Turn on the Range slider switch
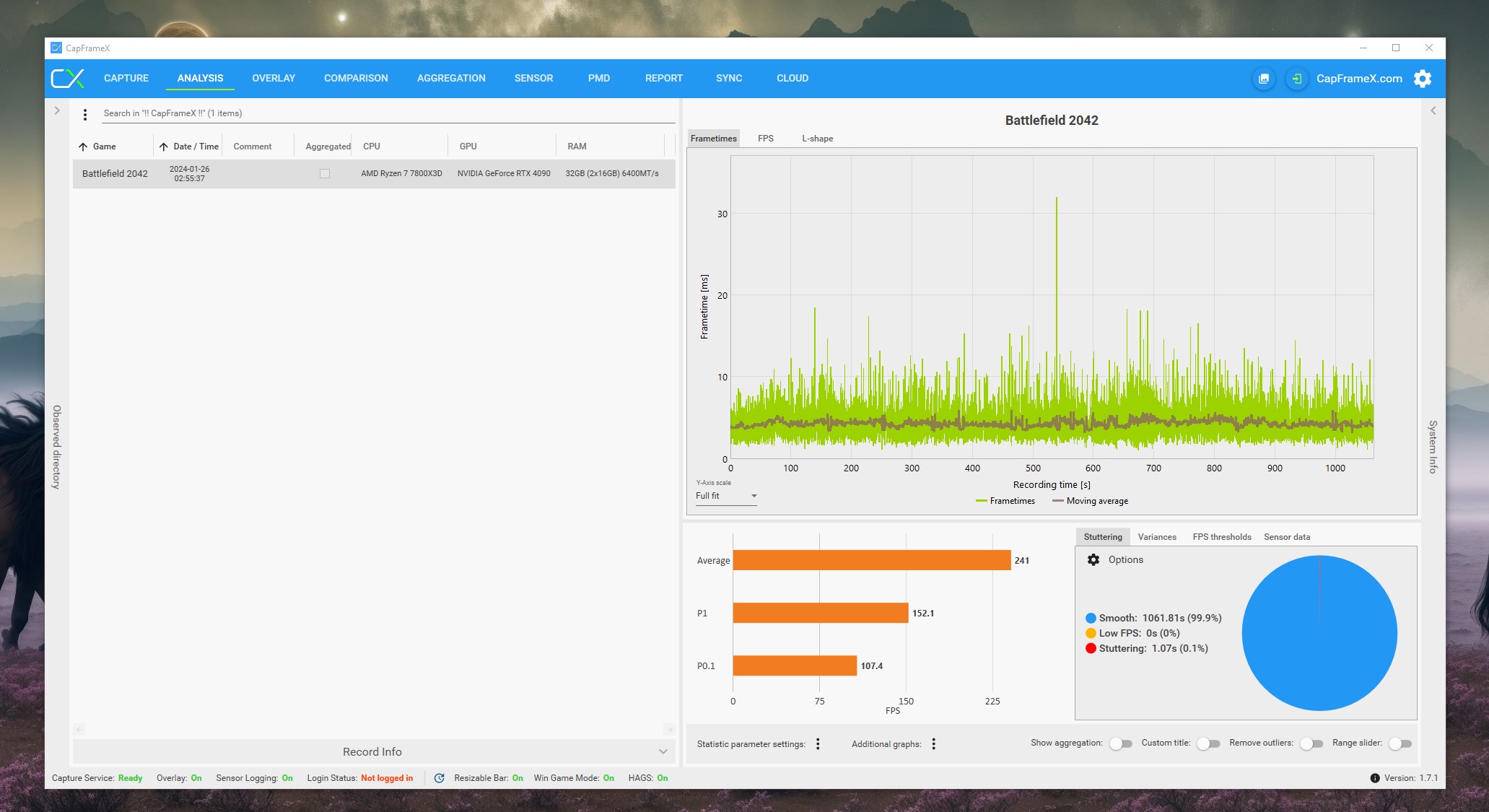 point(1400,743)
